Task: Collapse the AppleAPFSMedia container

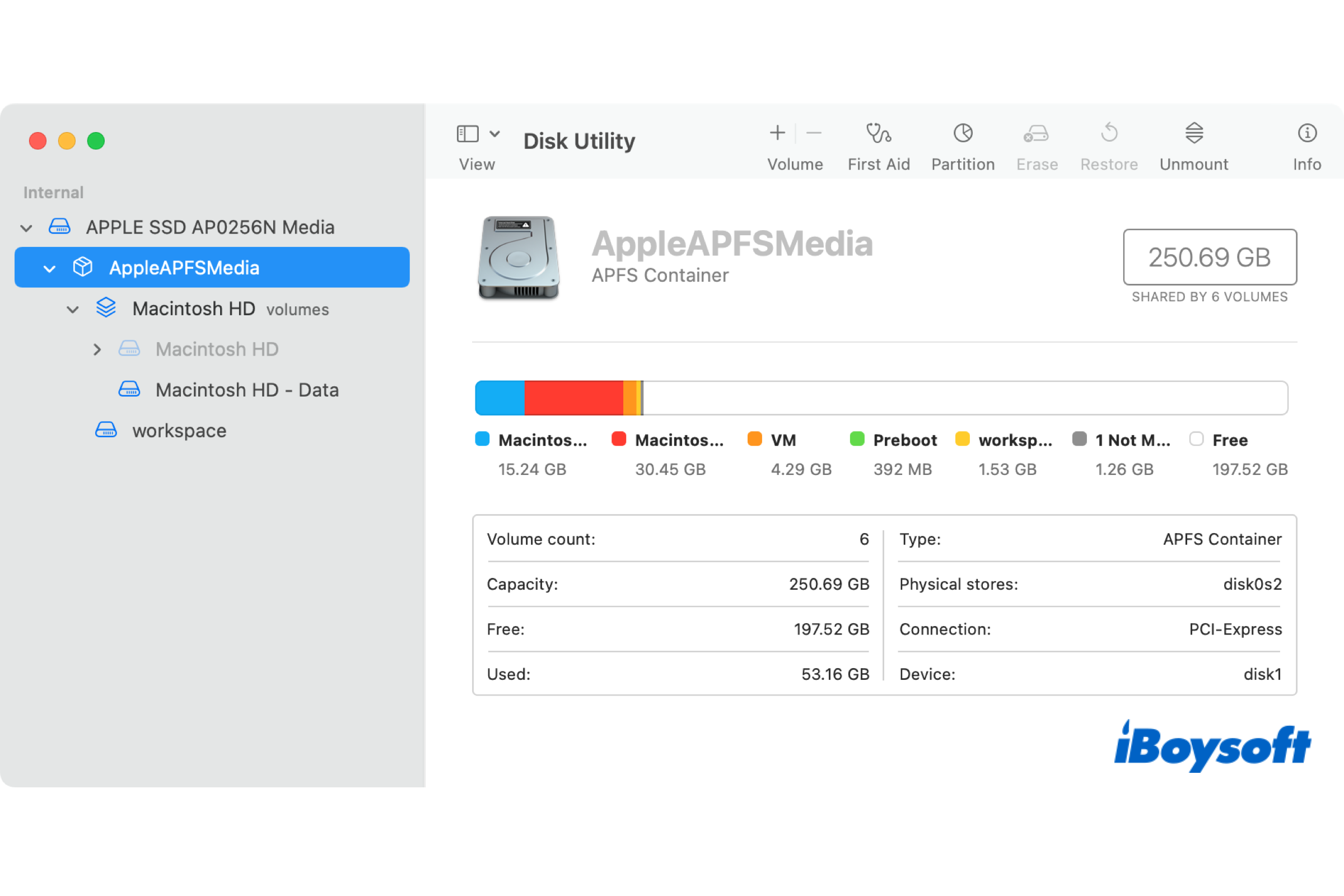Action: click(49, 267)
